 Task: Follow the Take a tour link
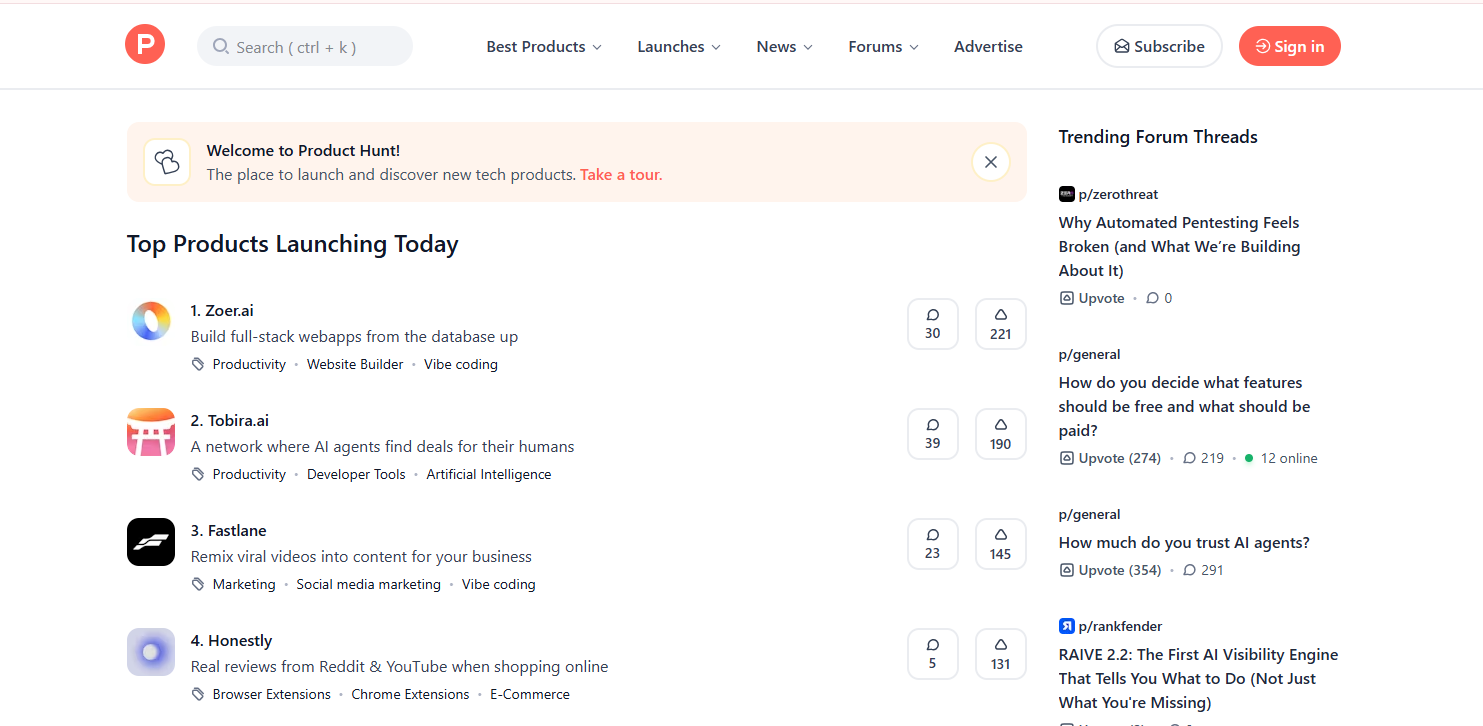[621, 175]
